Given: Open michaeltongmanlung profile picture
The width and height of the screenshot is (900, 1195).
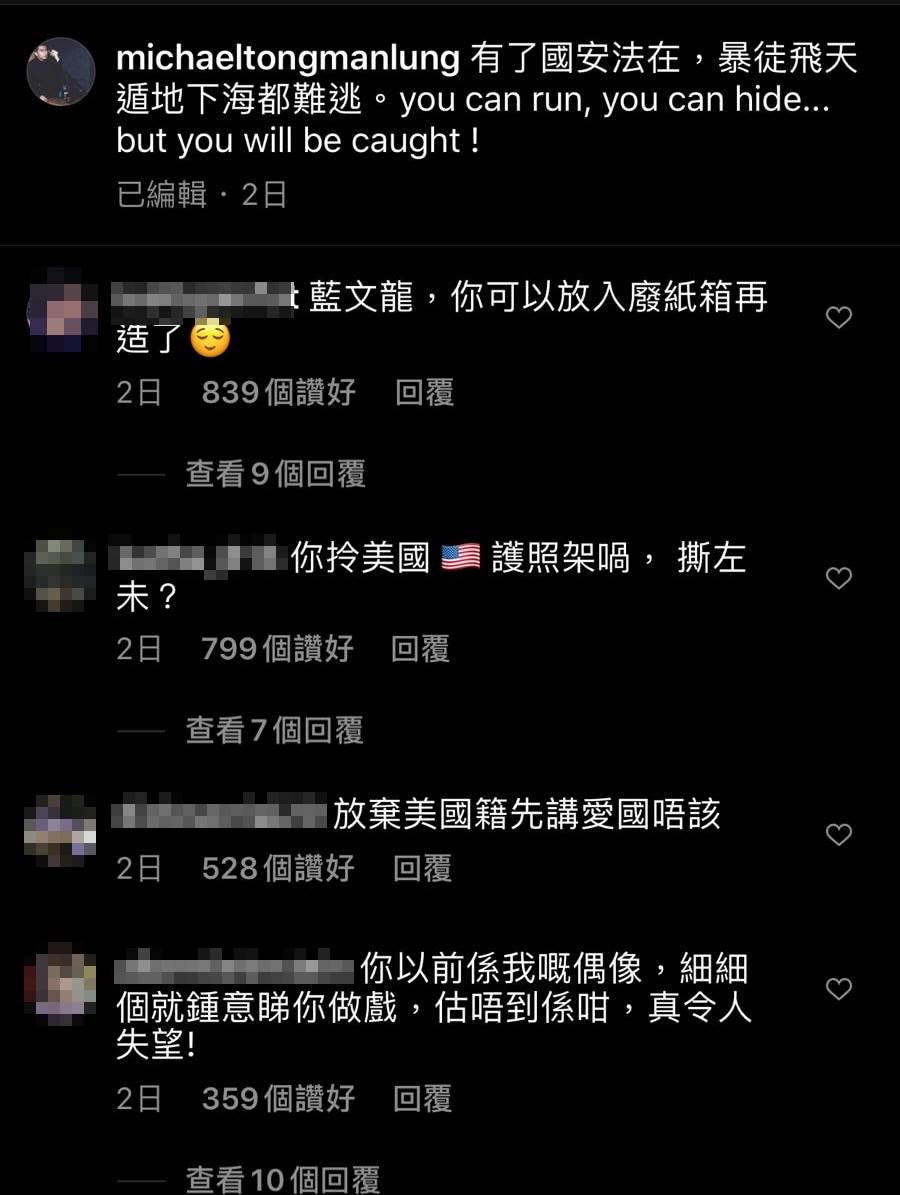Looking at the screenshot, I should (61, 72).
